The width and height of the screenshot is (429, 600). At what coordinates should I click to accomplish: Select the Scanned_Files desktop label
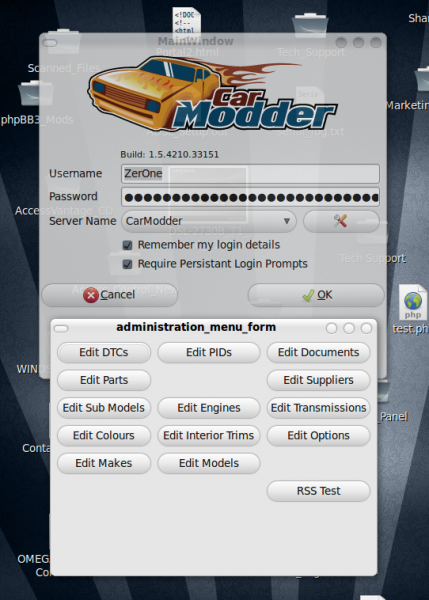[x=64, y=68]
